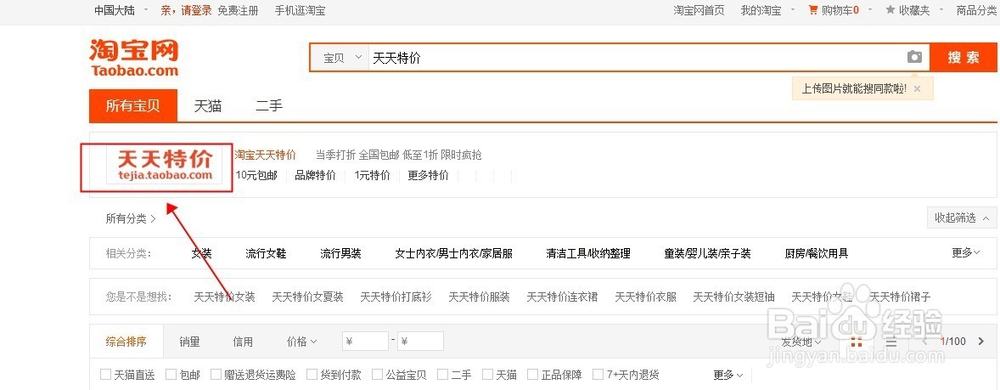Switch to the 天猫 tab
The height and width of the screenshot is (390, 1000).
[208, 106]
